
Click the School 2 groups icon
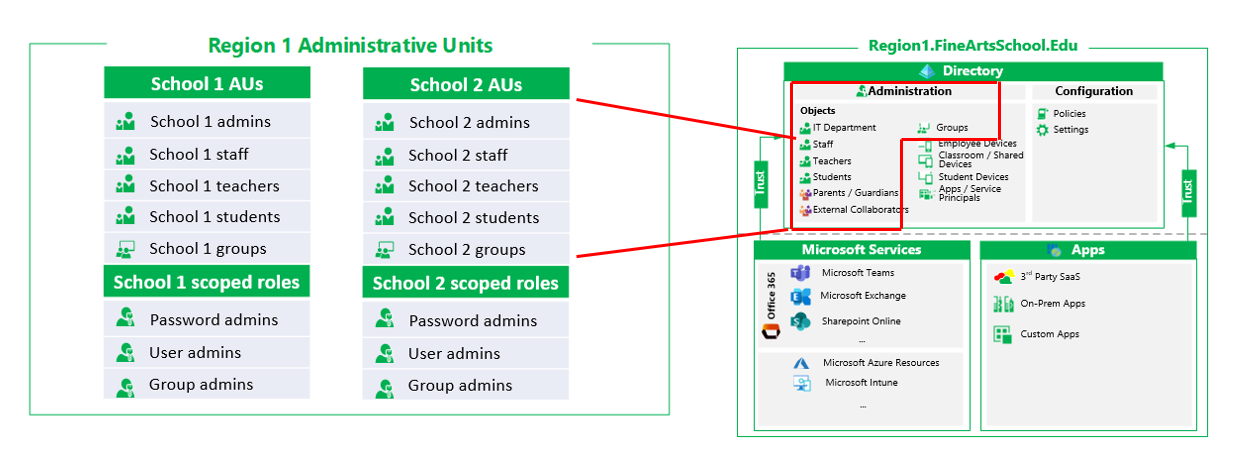pos(384,250)
